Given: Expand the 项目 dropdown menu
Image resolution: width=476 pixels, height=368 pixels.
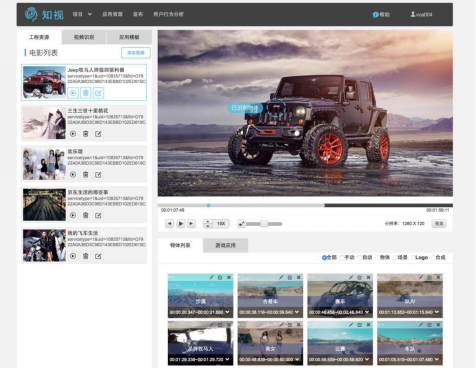Looking at the screenshot, I should (82, 14).
